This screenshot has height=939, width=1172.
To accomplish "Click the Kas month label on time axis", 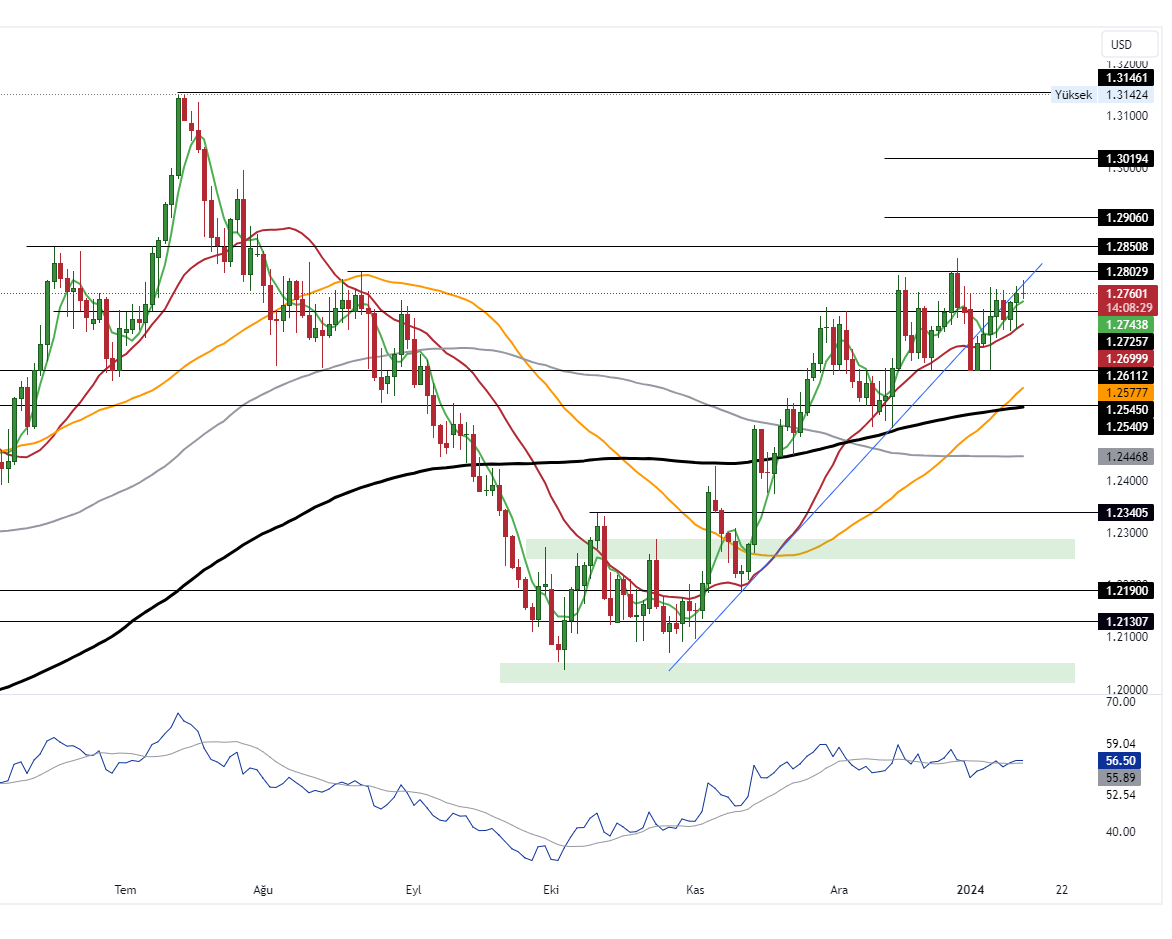I will (x=696, y=889).
